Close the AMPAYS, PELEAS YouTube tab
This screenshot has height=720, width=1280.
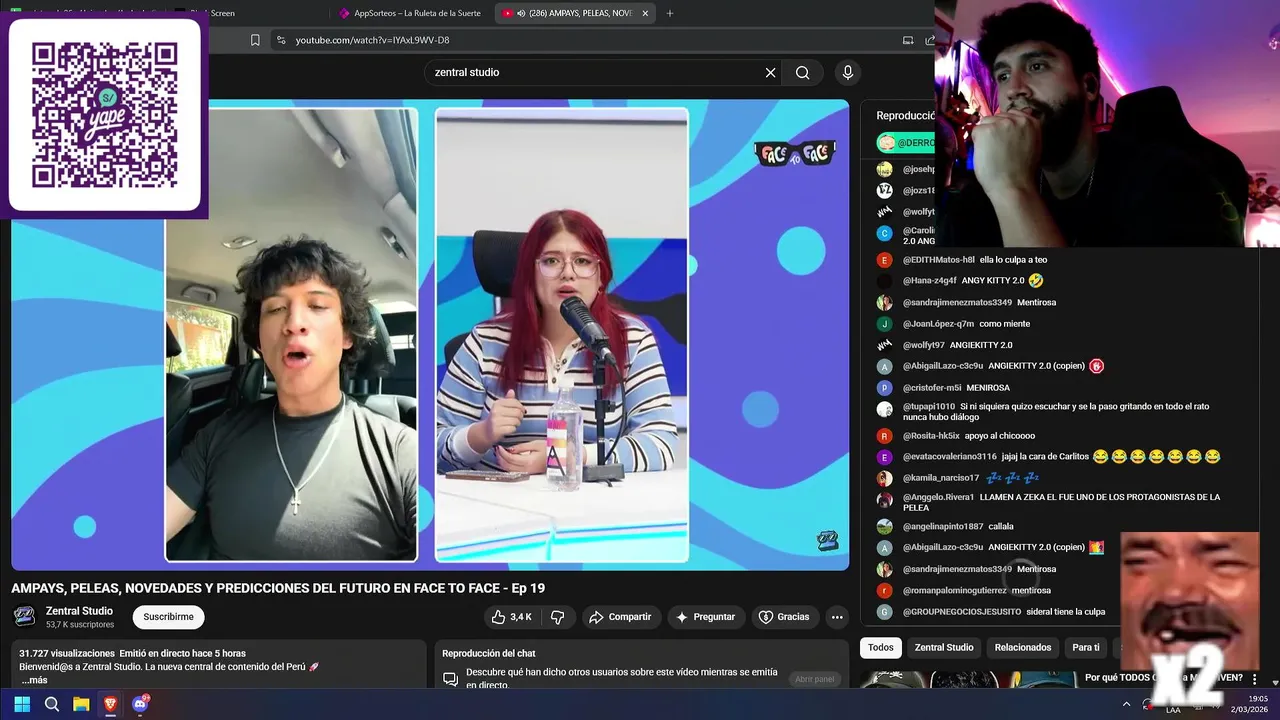tap(645, 13)
